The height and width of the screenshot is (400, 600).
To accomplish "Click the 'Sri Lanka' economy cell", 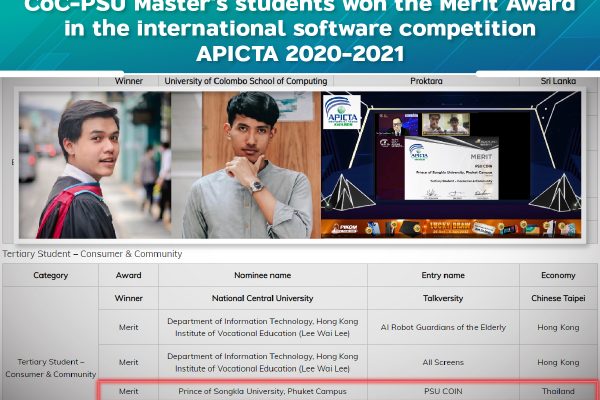I will point(558,81).
